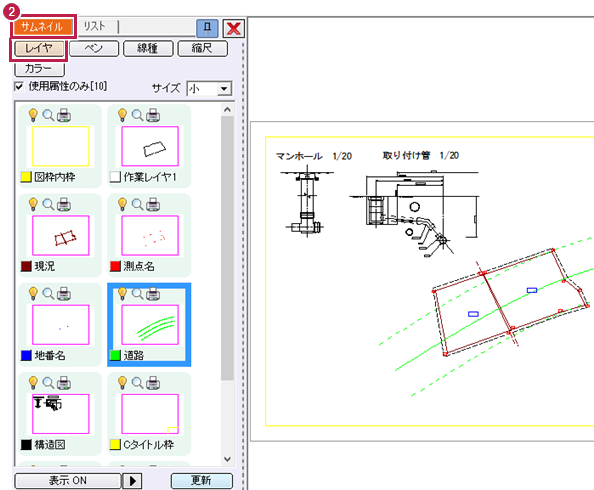The width and height of the screenshot is (594, 490).
Task: Click the pushpin icon to pin panel
Action: 207,28
